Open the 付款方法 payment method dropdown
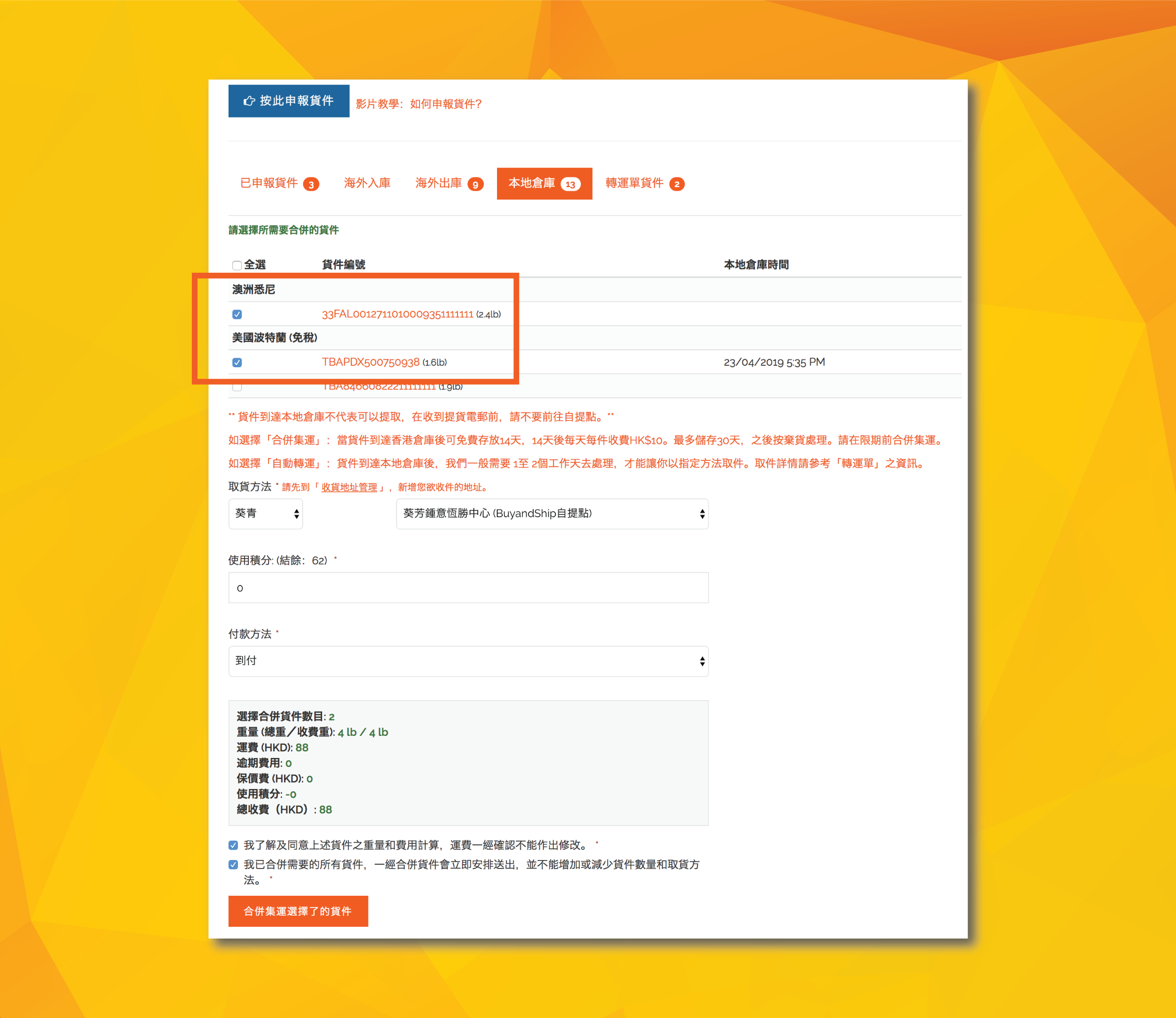 coord(468,661)
